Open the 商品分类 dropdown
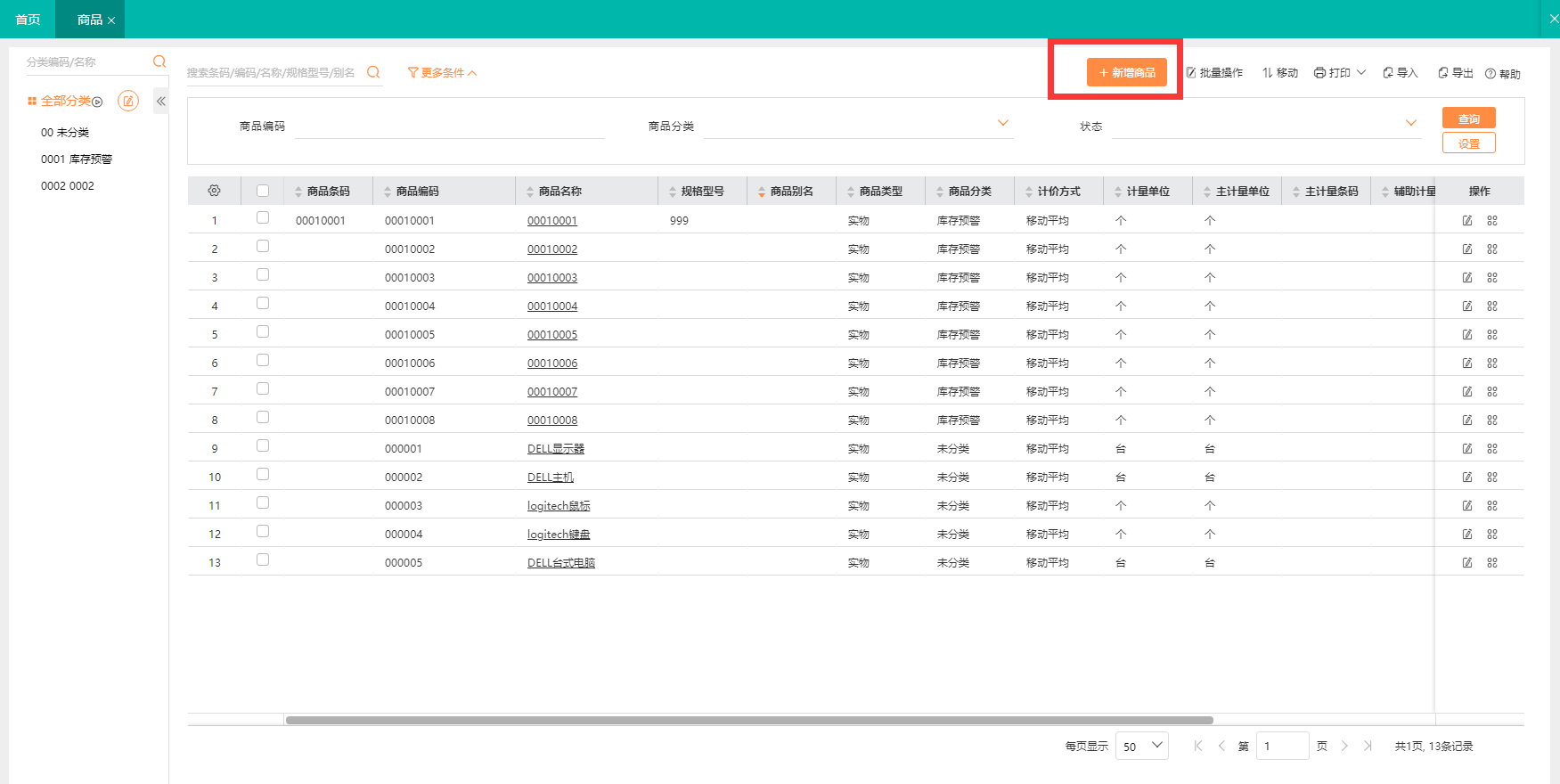 858,126
